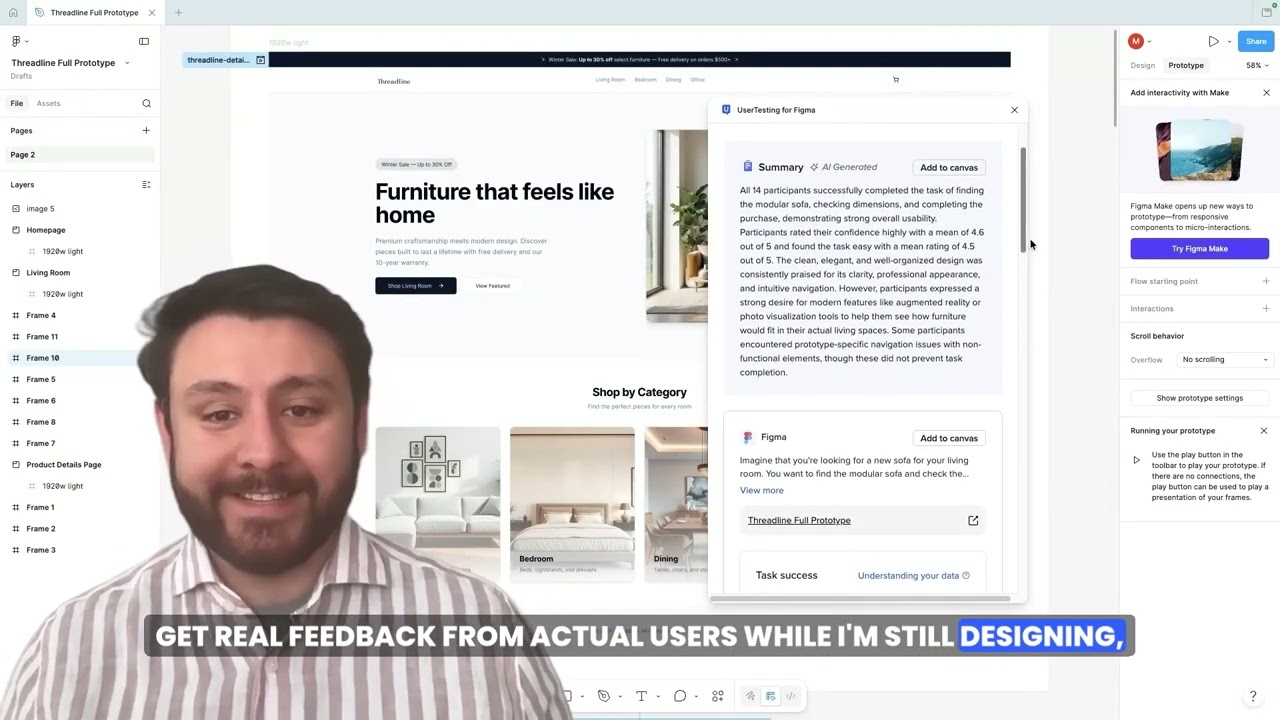Viewport: 1280px width, 720px height.
Task: Open a new tab with plus icon
Action: tap(178, 12)
